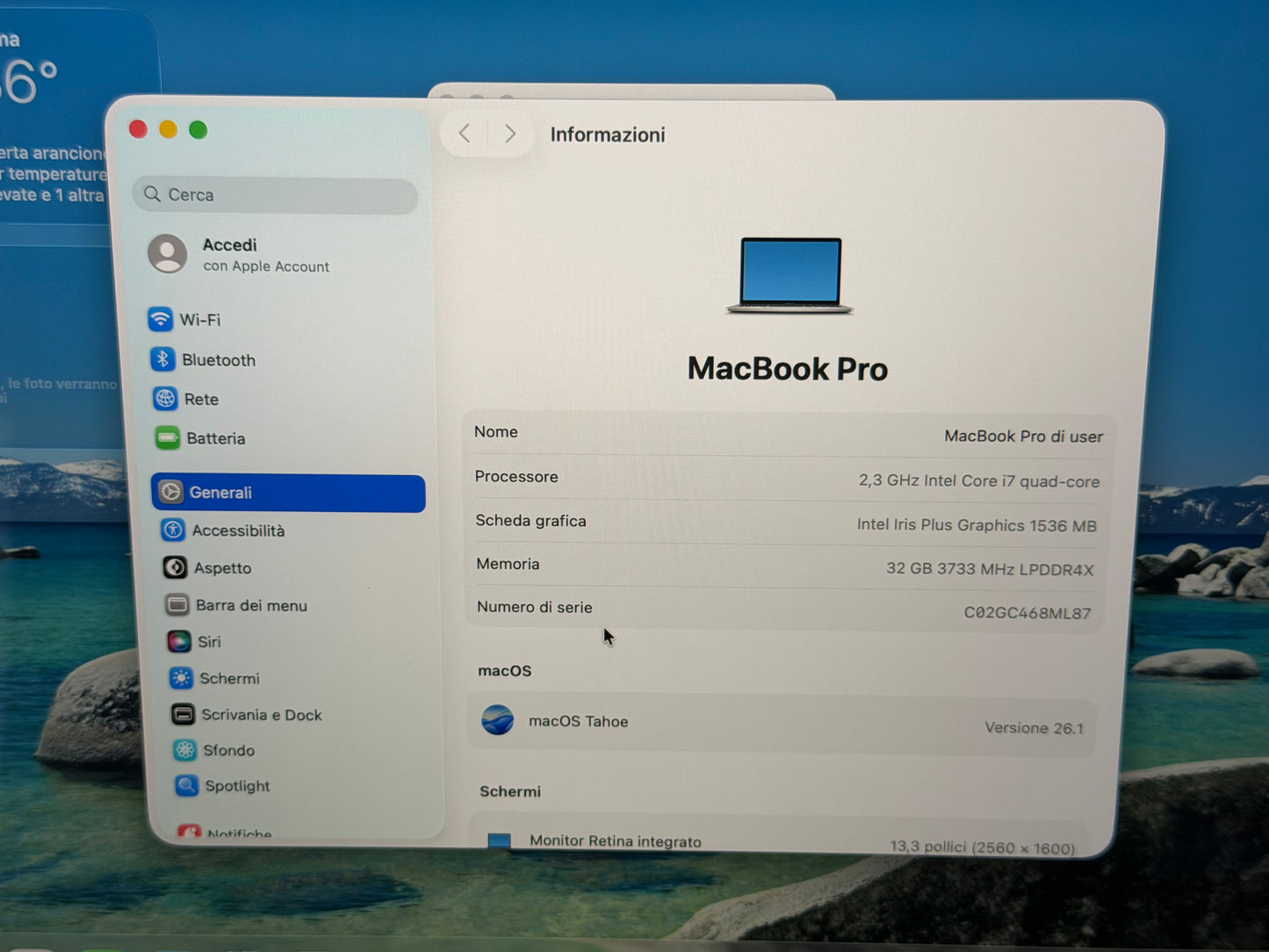Open the Spotlight icon
This screenshot has width=1269, height=952.
186,785
